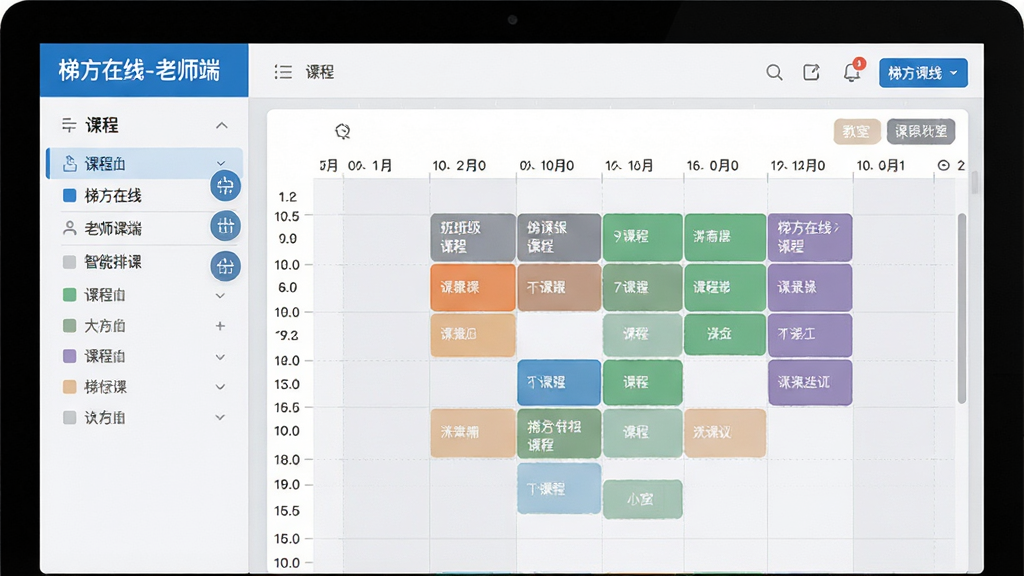Click the small circle icon ending date header
The width and height of the screenshot is (1024, 576).
point(943,165)
